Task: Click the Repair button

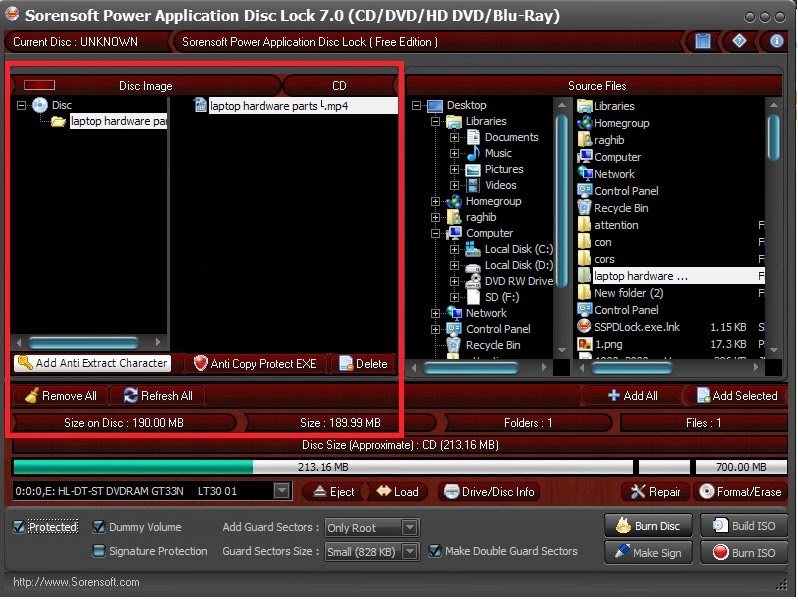Action: tap(655, 492)
